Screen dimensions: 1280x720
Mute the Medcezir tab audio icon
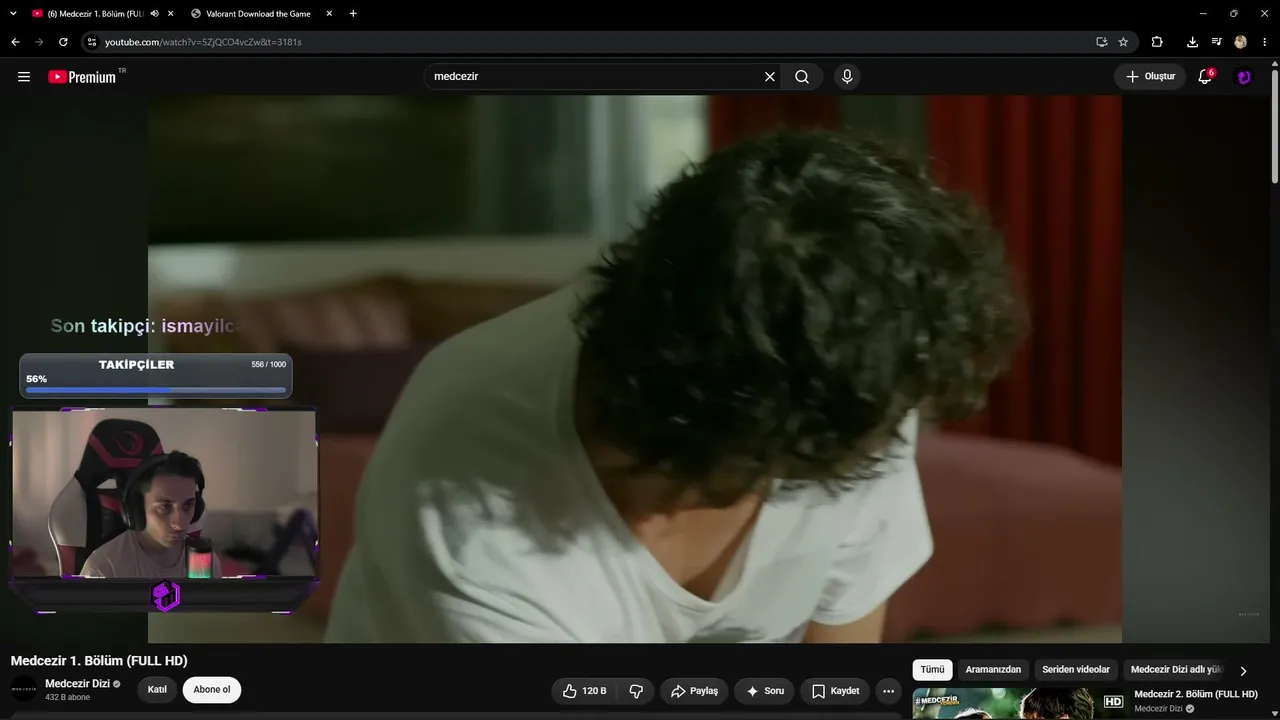(154, 14)
